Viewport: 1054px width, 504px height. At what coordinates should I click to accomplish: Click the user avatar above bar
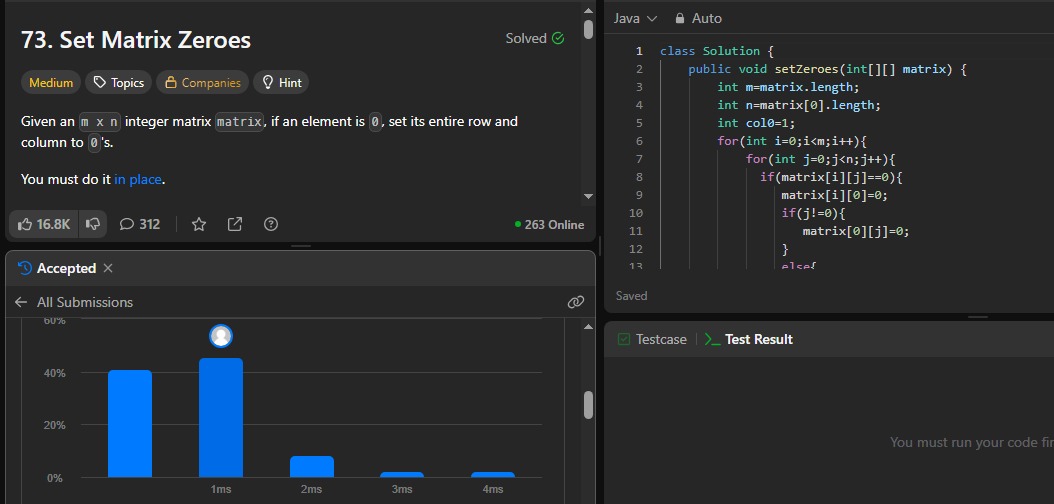[220, 336]
